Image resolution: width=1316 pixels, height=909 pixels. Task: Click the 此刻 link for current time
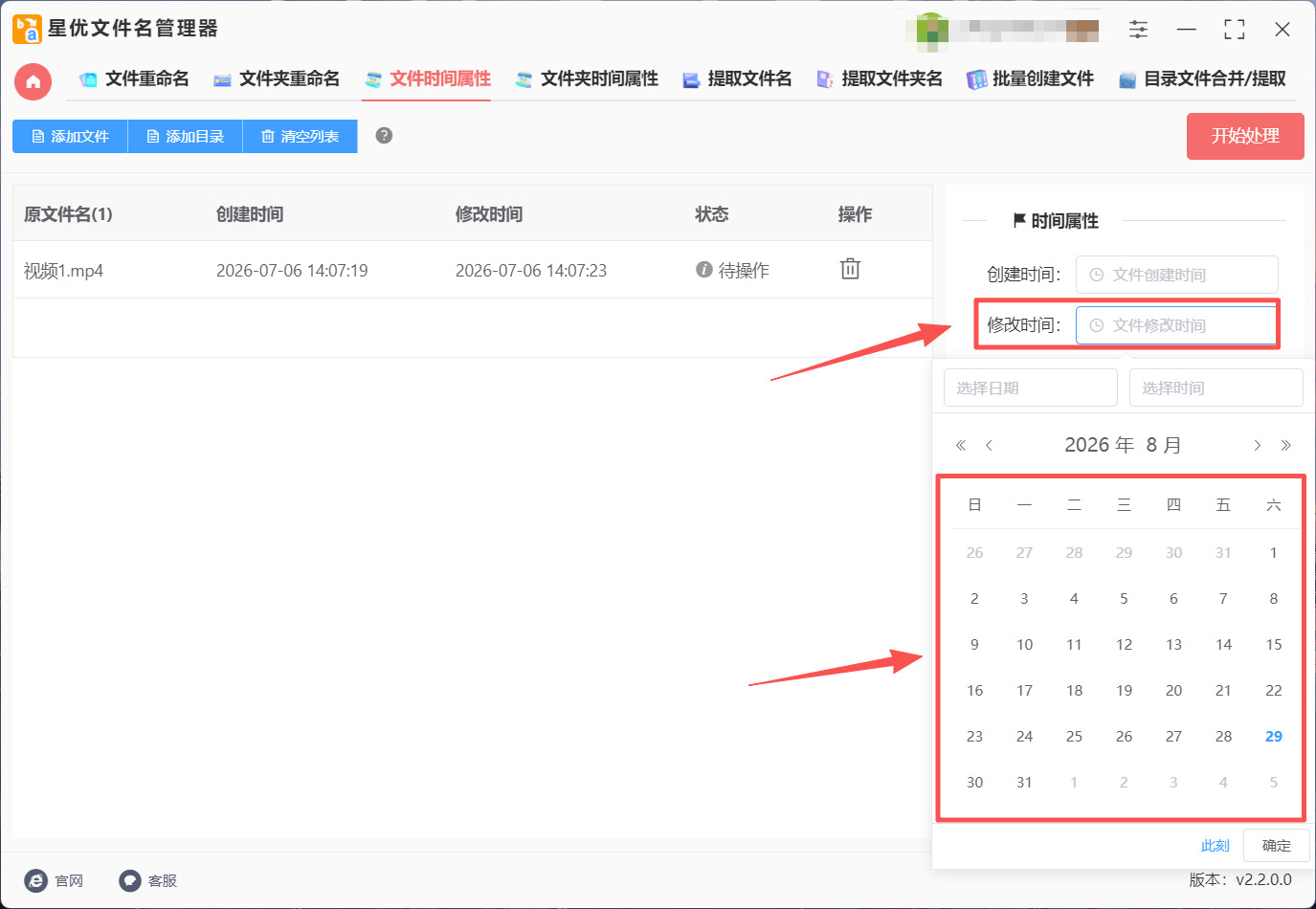click(x=1215, y=846)
